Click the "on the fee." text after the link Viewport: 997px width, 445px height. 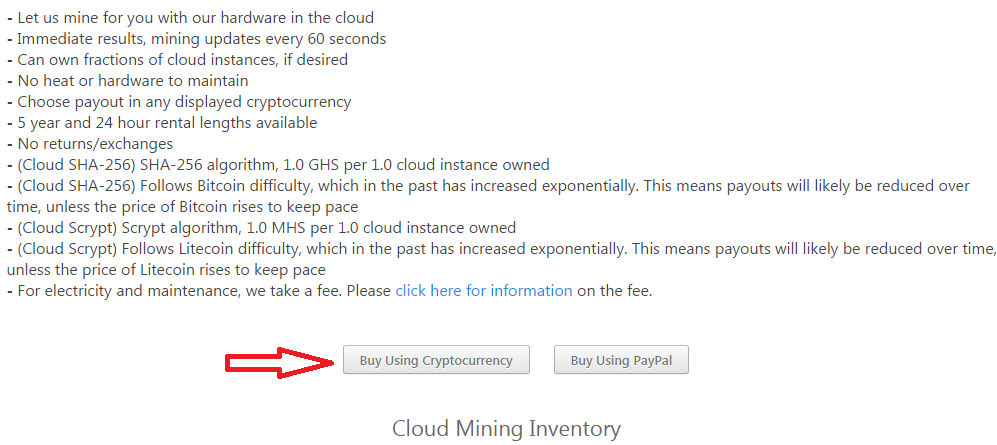pos(615,291)
